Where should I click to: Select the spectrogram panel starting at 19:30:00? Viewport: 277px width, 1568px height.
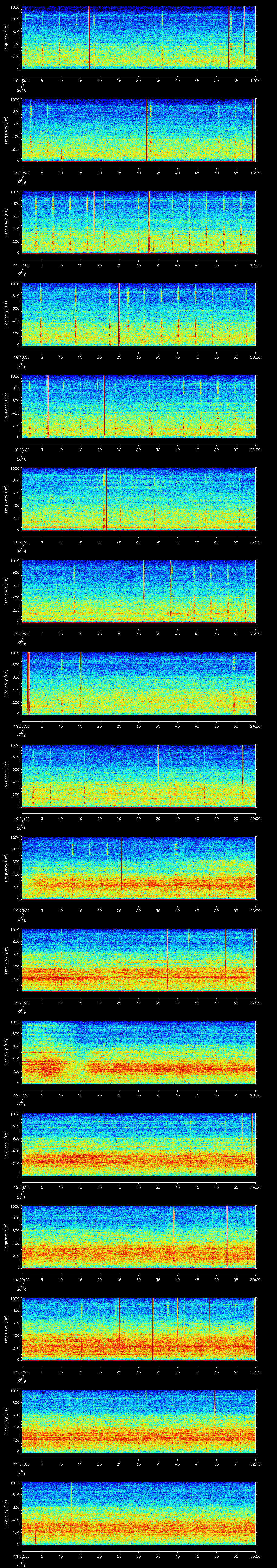tap(138, 1329)
